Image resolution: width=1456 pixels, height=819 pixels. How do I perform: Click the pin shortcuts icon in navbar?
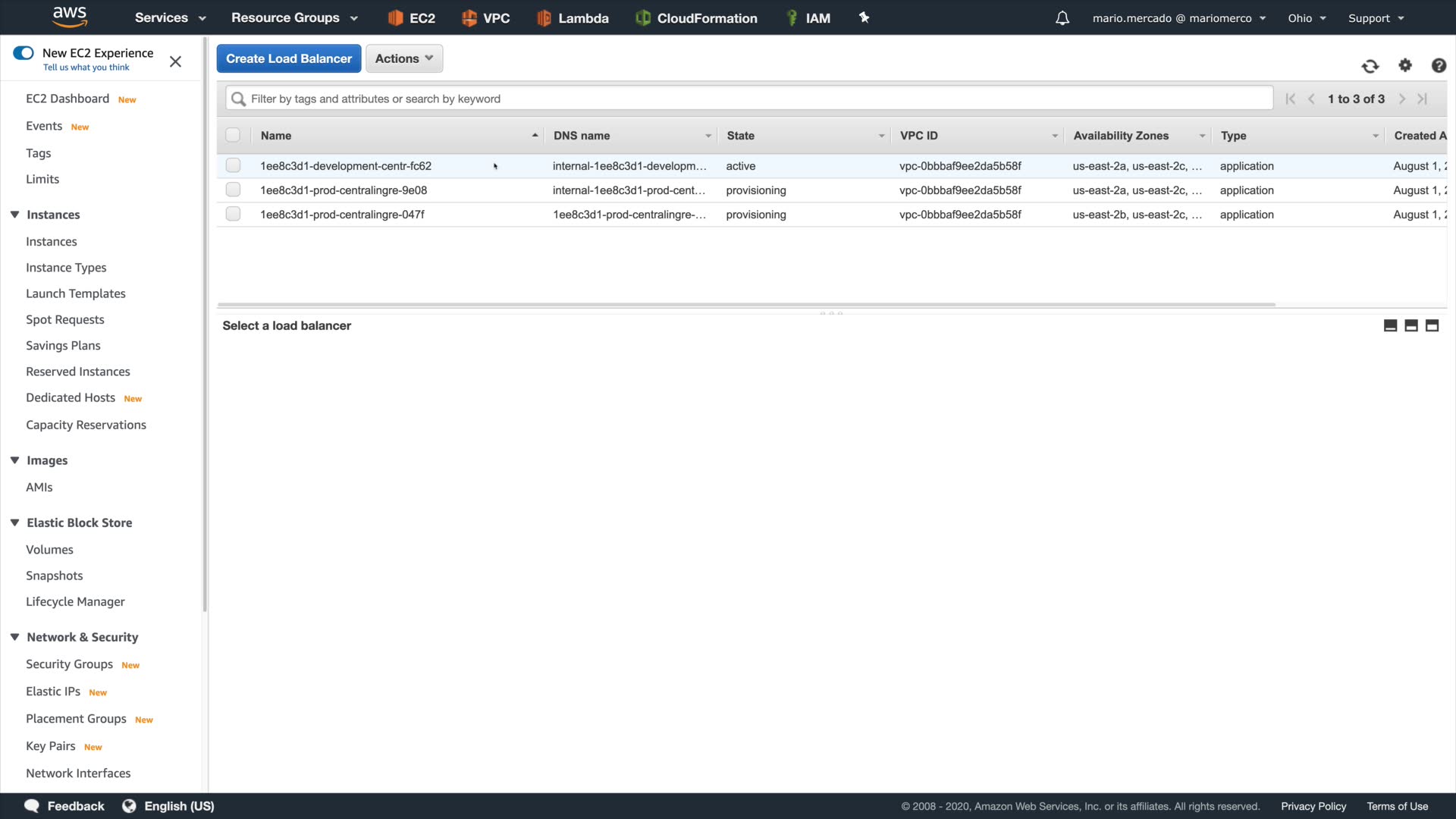coord(864,17)
